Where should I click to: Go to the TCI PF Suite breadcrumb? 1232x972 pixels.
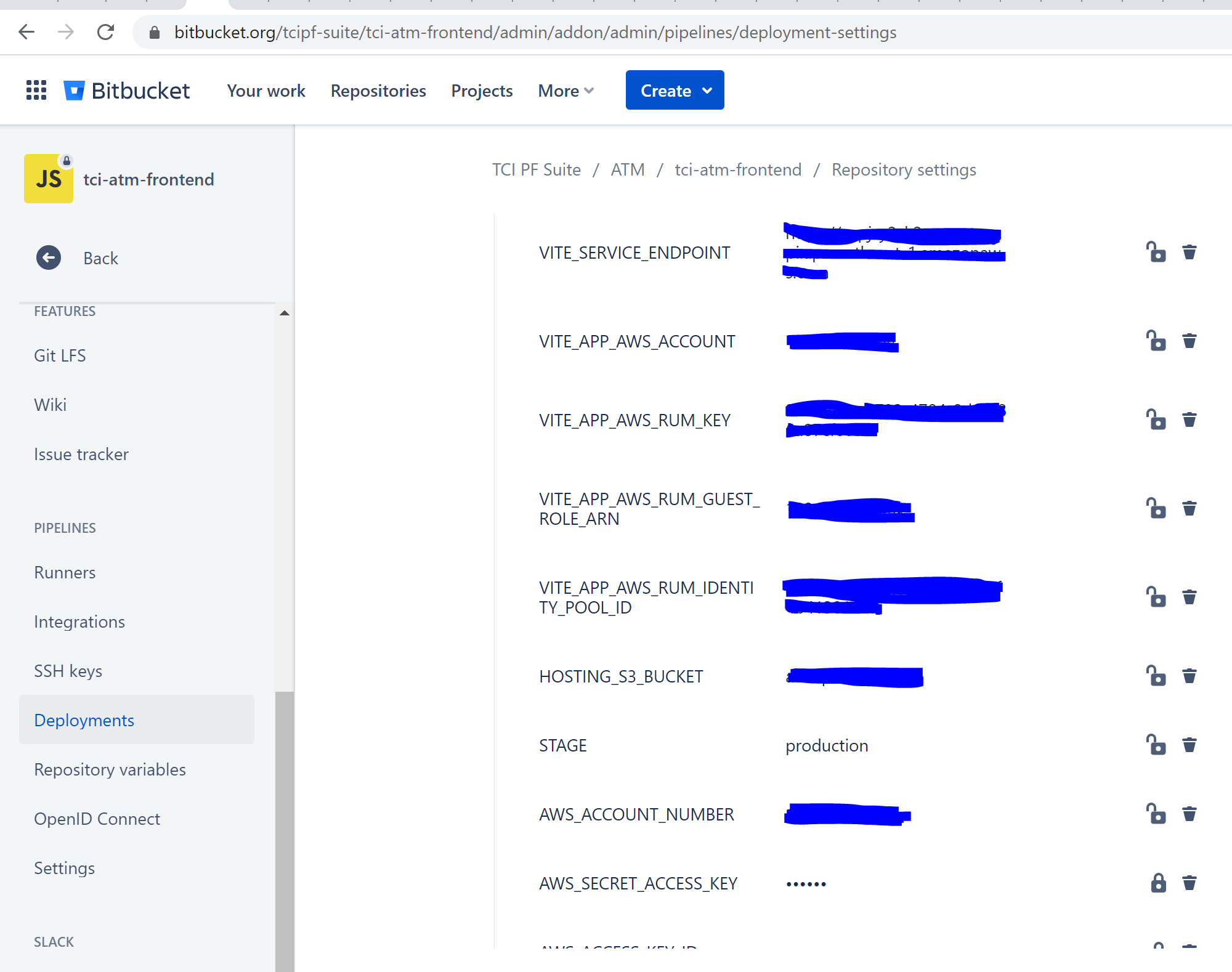pos(536,169)
